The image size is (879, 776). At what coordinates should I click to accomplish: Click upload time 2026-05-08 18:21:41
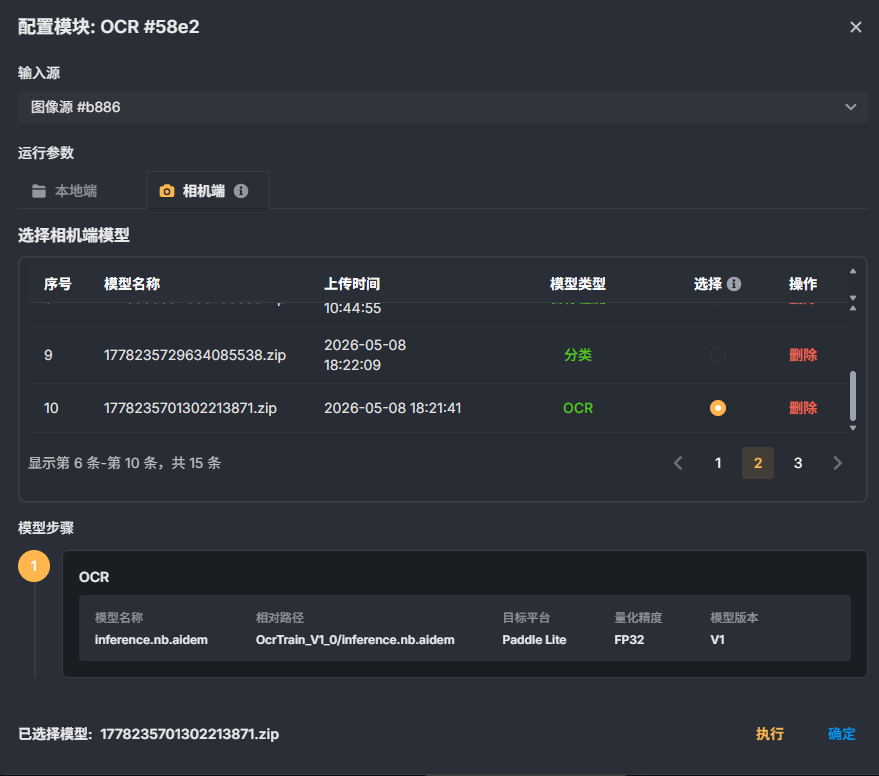point(392,408)
